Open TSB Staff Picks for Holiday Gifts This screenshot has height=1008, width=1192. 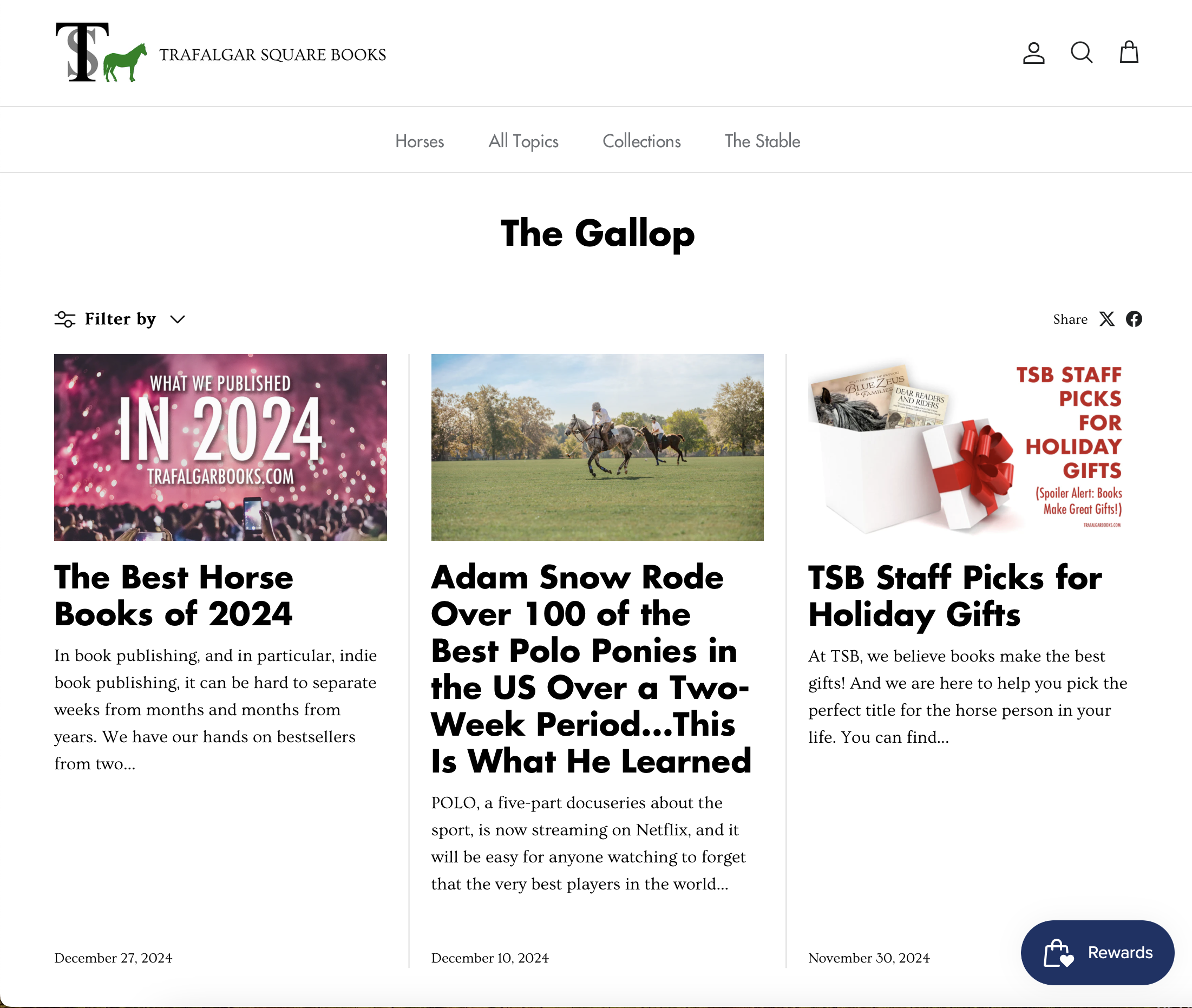click(955, 595)
